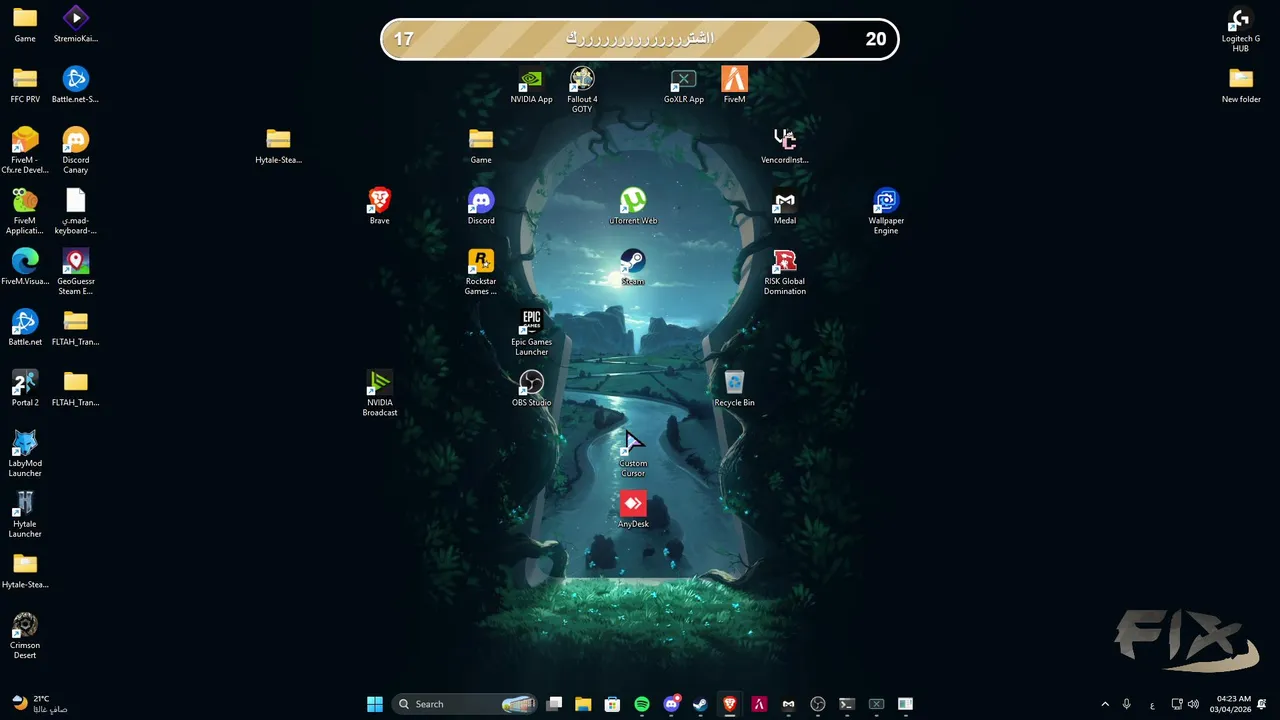Expand the hidden system tray icons
This screenshot has width=1280, height=720.
point(1105,704)
